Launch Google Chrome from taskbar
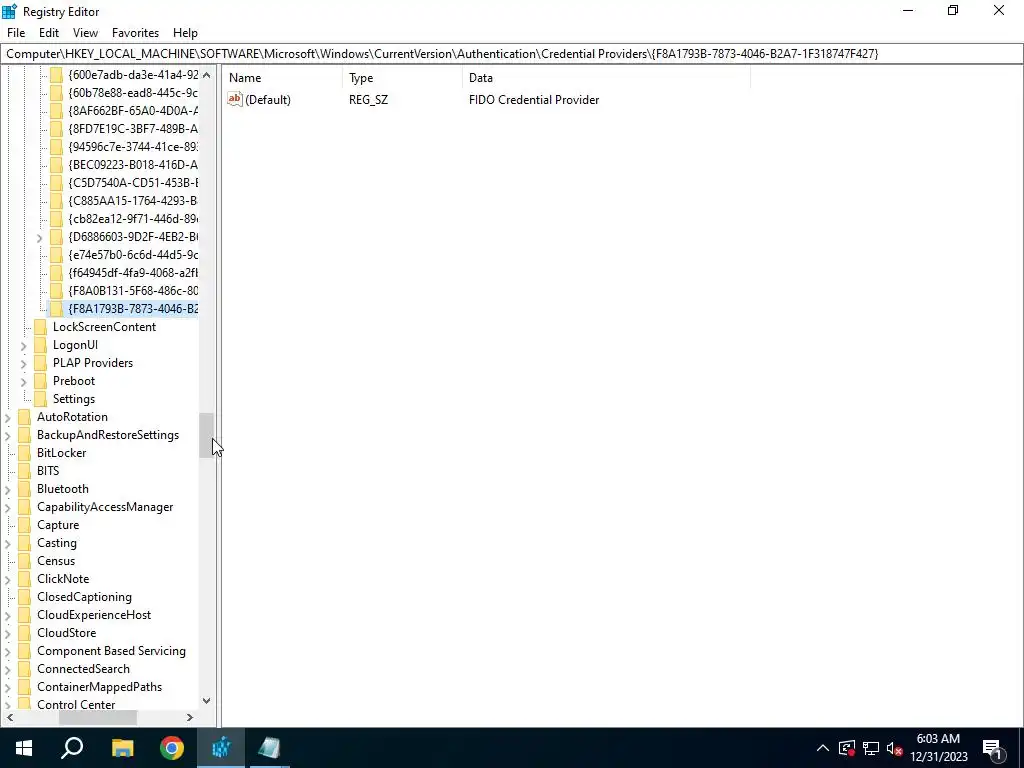The height and width of the screenshot is (768, 1024). pos(172,748)
